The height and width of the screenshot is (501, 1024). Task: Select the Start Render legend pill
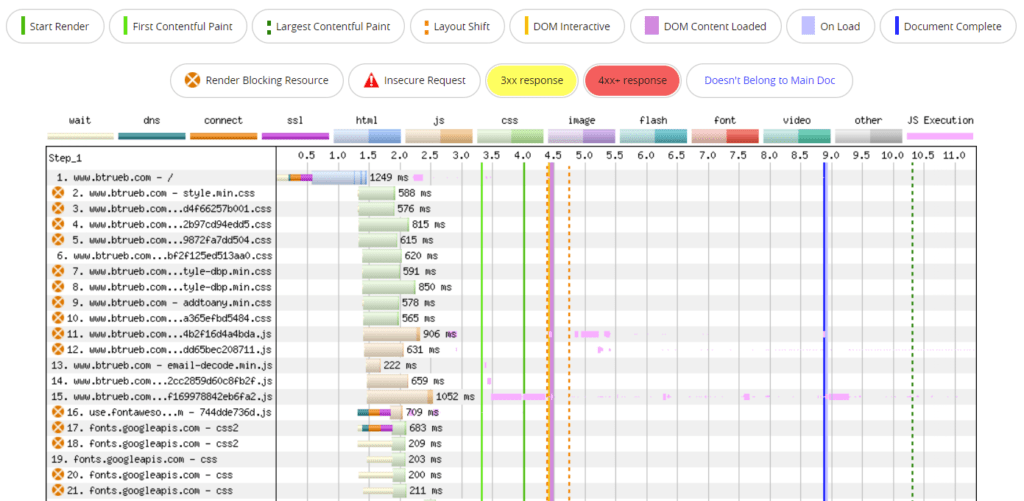[x=62, y=26]
